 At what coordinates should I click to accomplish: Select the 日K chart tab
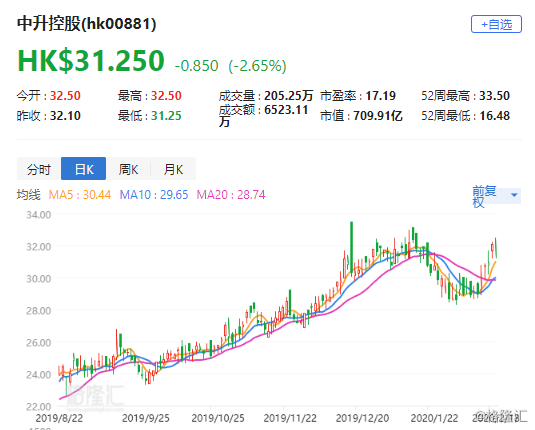(x=84, y=169)
